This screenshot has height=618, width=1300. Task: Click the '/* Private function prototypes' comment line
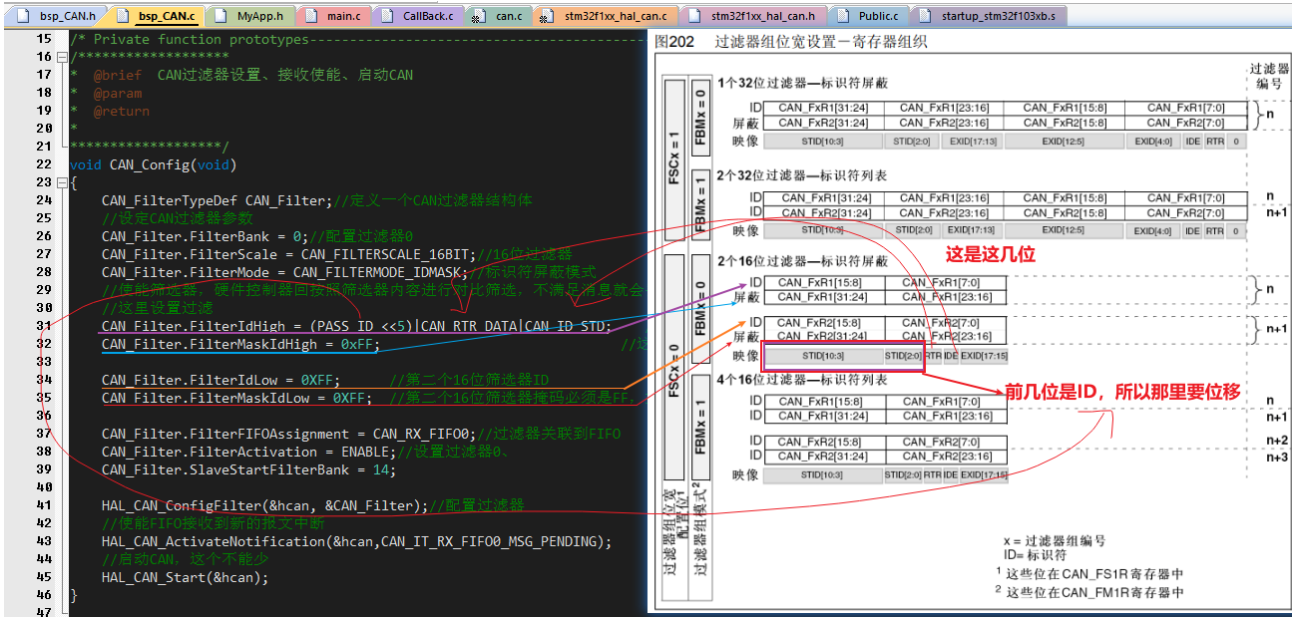355,39
